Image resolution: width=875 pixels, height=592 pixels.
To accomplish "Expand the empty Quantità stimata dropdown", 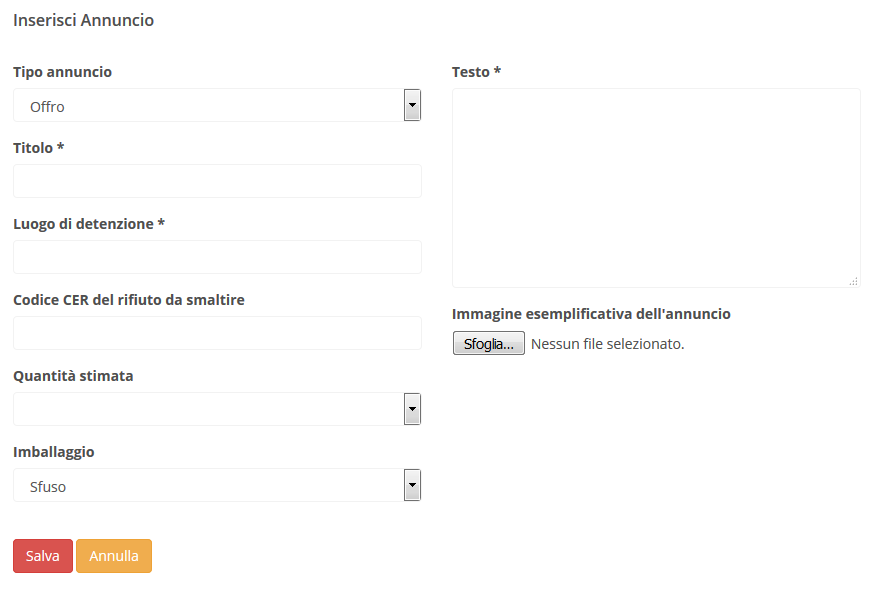I will [207, 408].
